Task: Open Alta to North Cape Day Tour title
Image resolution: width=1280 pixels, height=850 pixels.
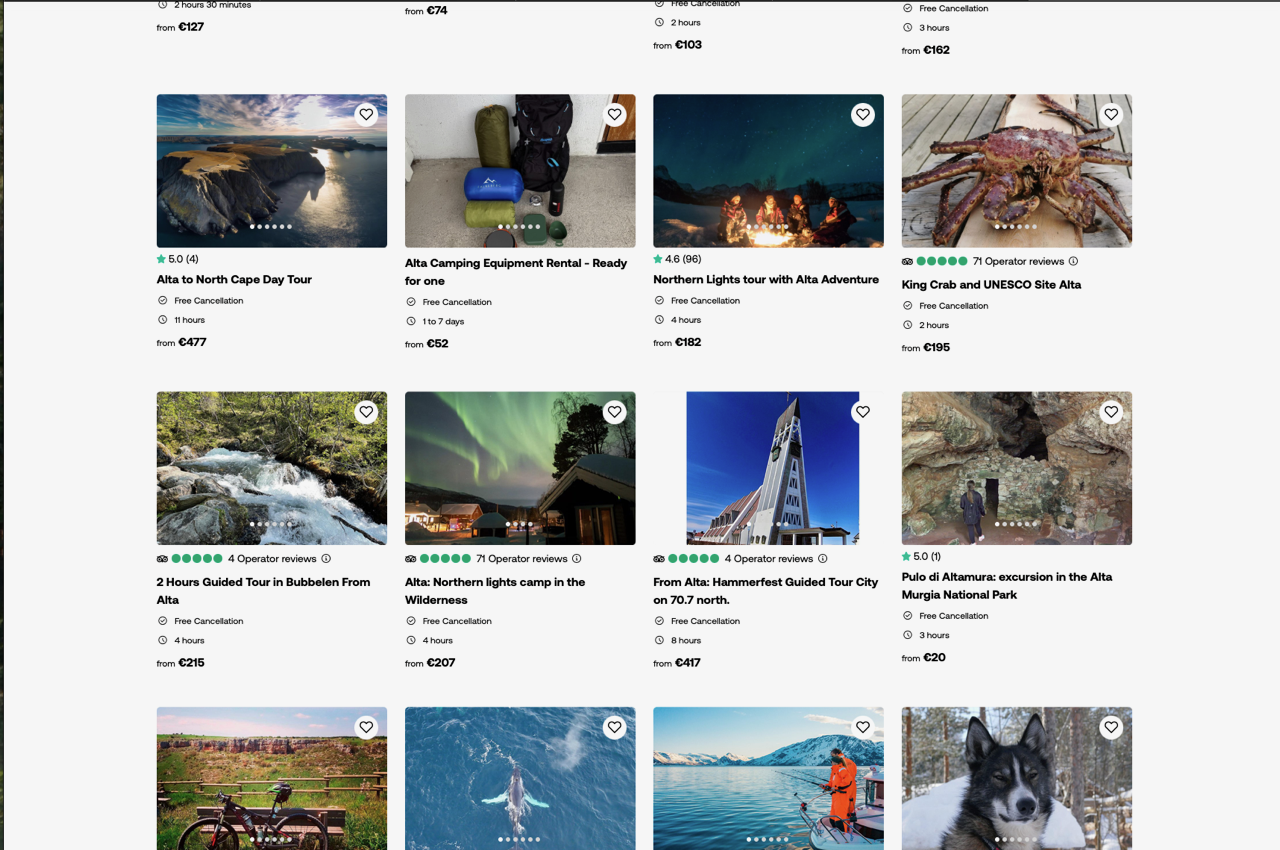Action: pos(234,280)
